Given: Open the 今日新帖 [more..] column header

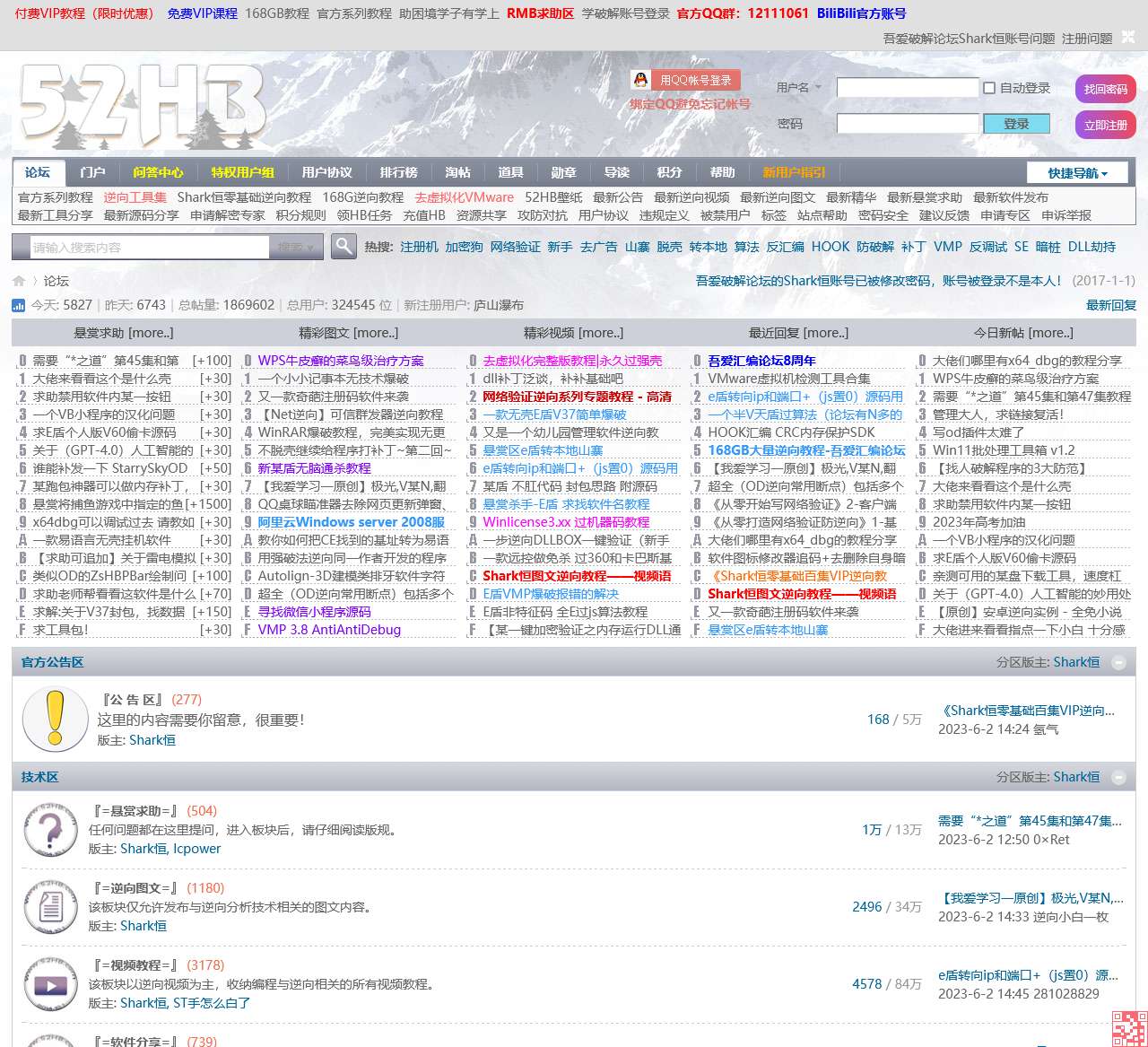Looking at the screenshot, I should (1023, 333).
